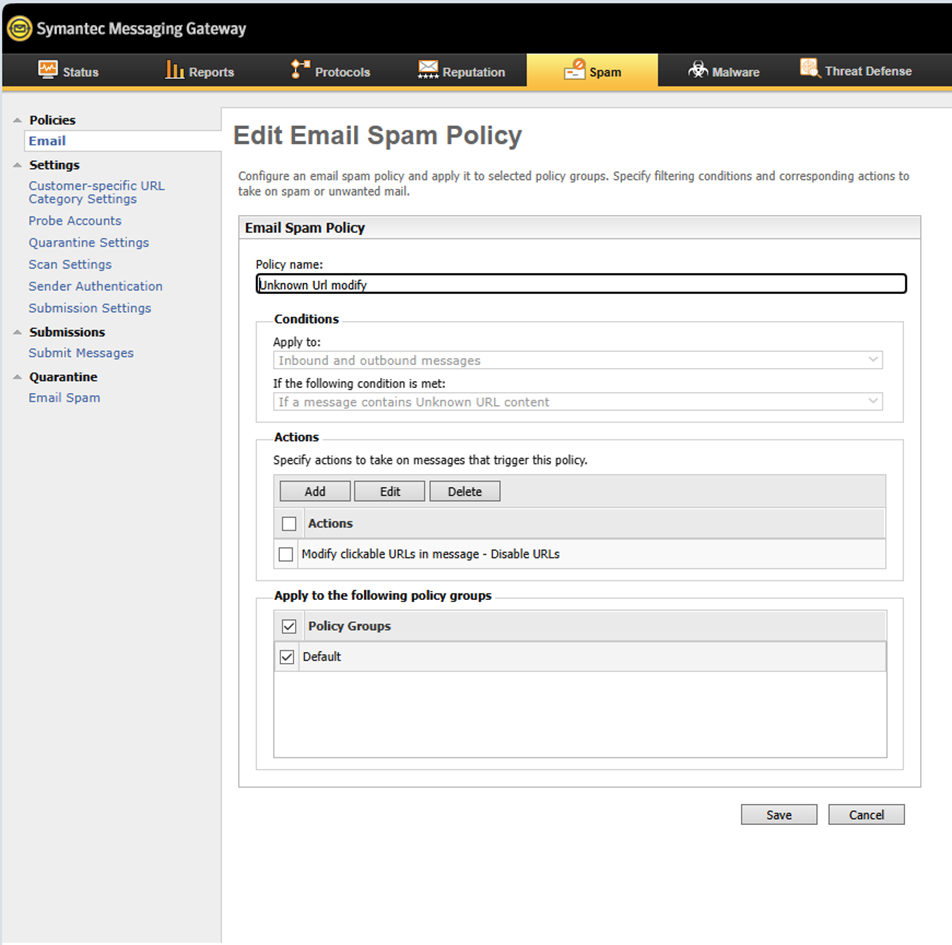The height and width of the screenshot is (945, 952).
Task: Click the Status monitor icon
Action: [x=48, y=69]
